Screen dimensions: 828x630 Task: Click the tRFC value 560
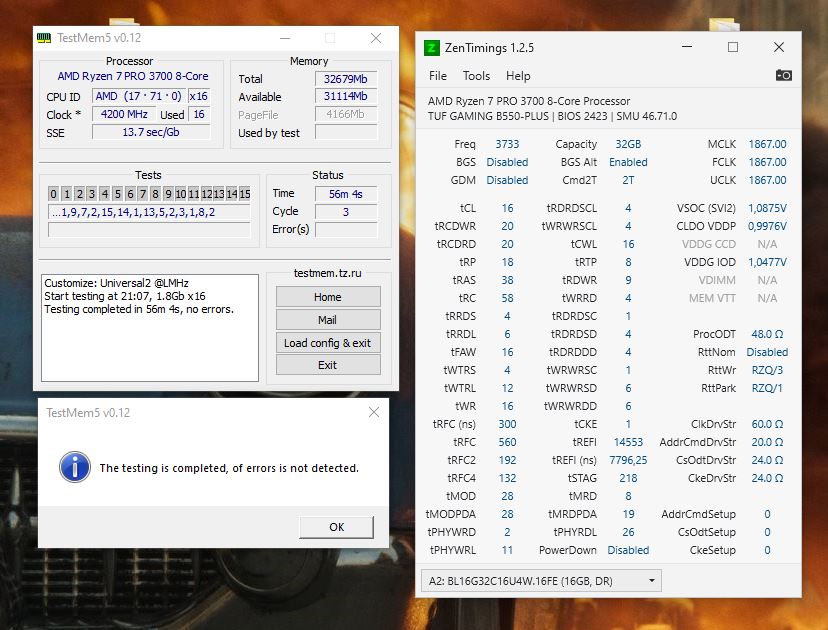click(x=507, y=442)
